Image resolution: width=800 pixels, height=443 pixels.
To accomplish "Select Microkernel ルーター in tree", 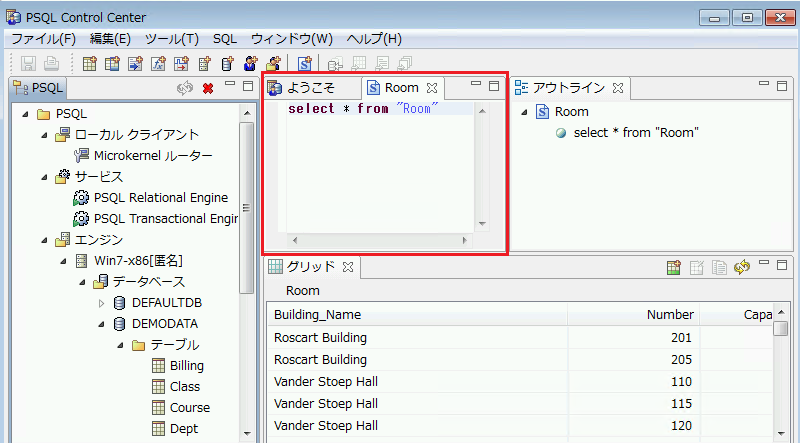I will pos(143,156).
